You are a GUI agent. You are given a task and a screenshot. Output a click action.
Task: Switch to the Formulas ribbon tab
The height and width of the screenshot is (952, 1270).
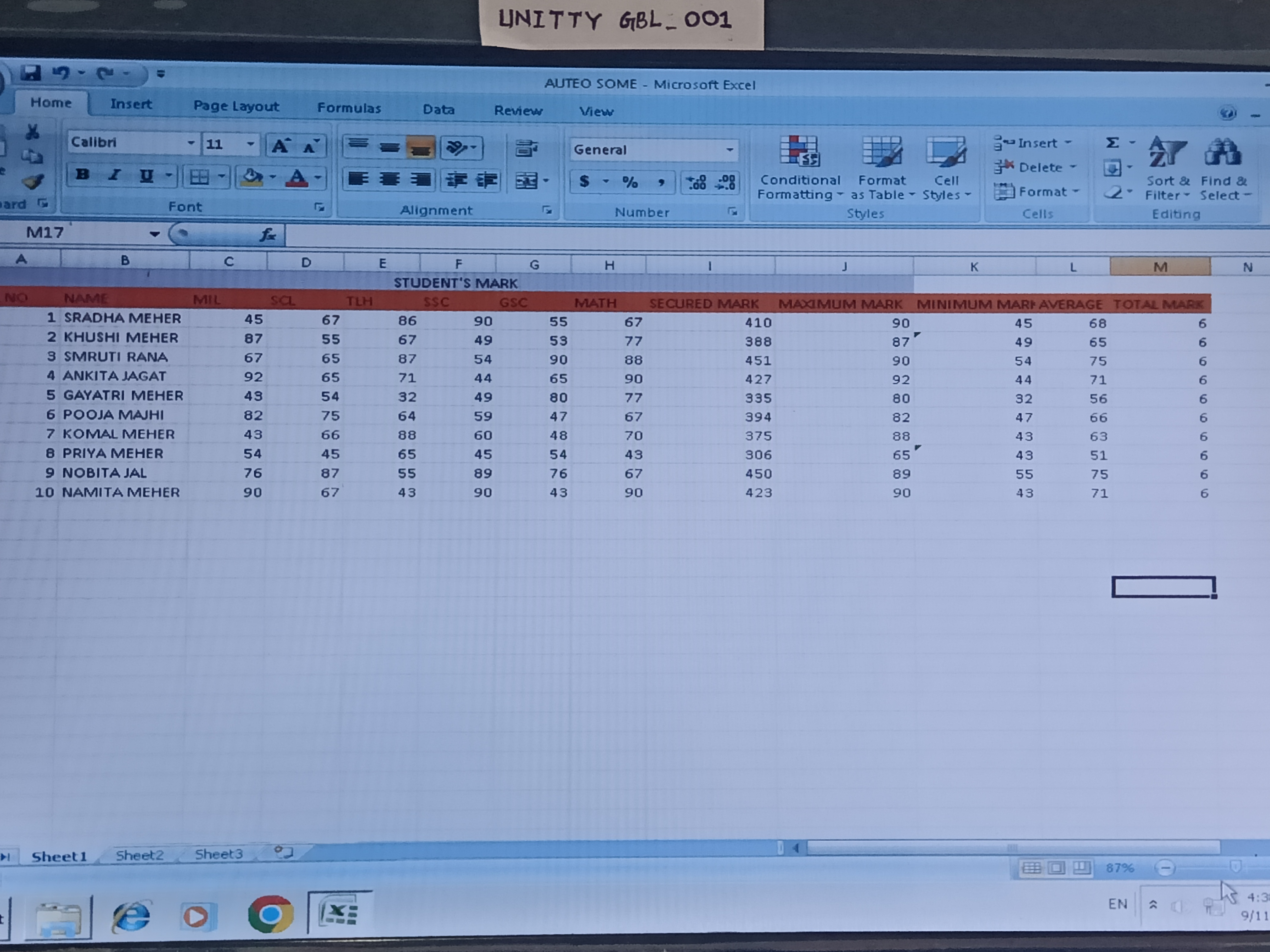(349, 108)
